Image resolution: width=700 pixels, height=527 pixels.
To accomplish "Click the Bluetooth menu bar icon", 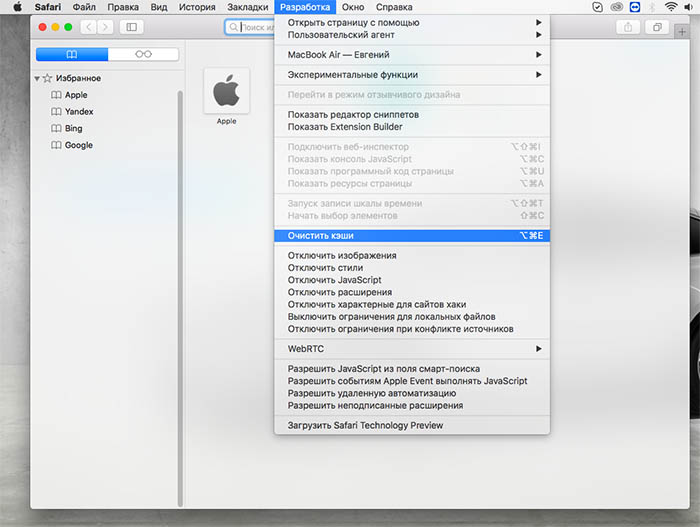I will coord(652,7).
